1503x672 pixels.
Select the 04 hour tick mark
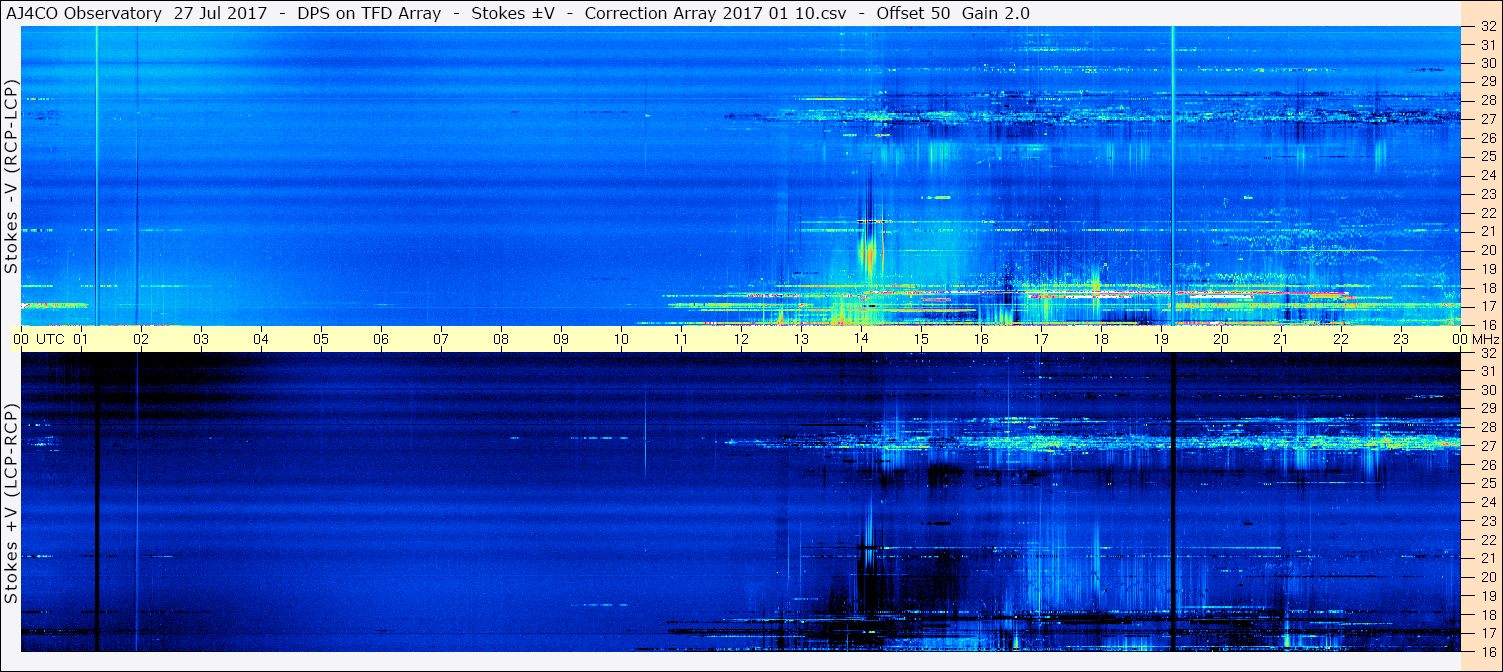click(x=261, y=339)
